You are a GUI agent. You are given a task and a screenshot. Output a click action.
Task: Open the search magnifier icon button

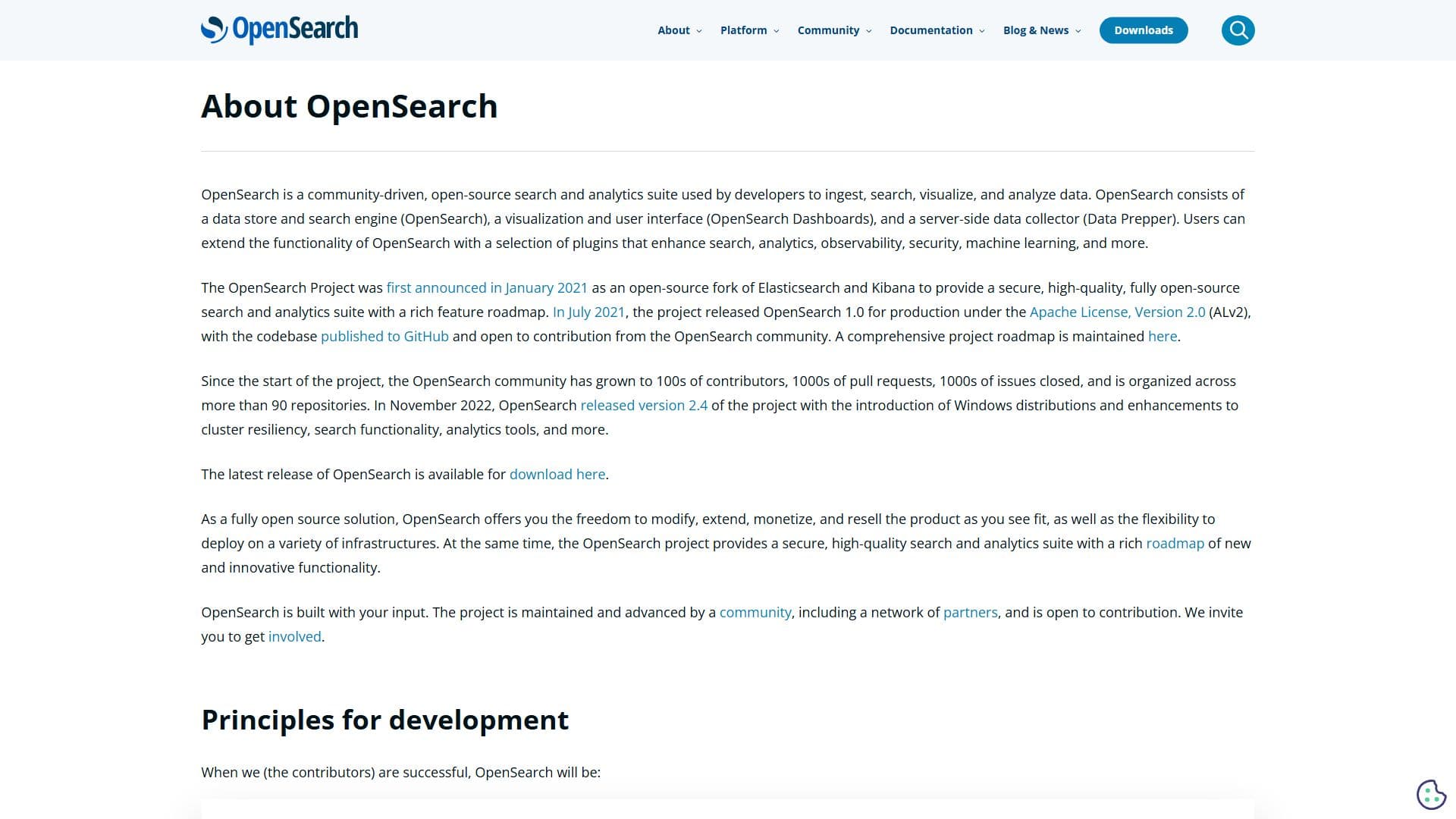tap(1238, 30)
